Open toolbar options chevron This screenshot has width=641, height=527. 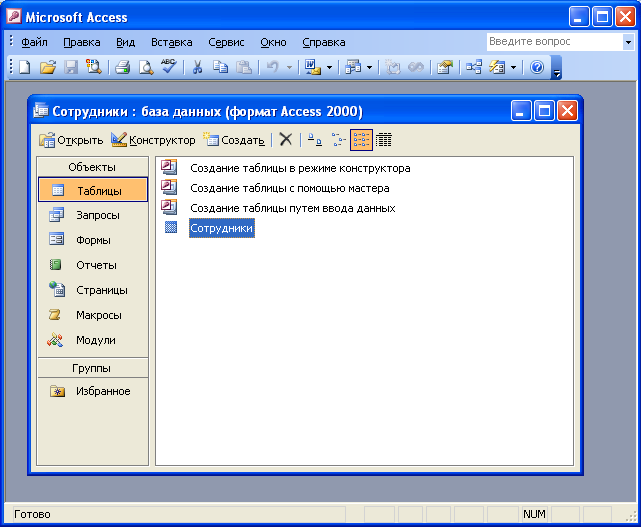[x=556, y=68]
